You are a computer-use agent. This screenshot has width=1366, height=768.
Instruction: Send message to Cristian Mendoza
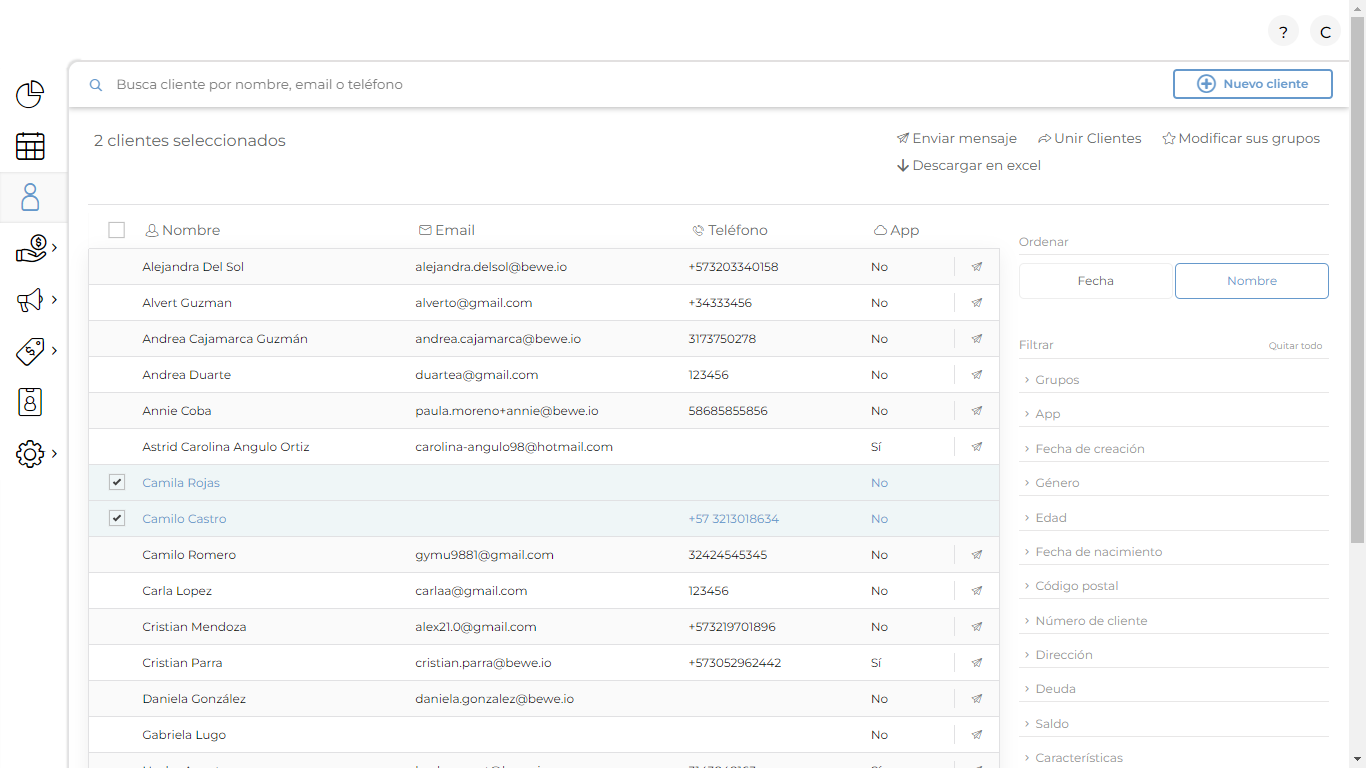pyautogui.click(x=977, y=627)
